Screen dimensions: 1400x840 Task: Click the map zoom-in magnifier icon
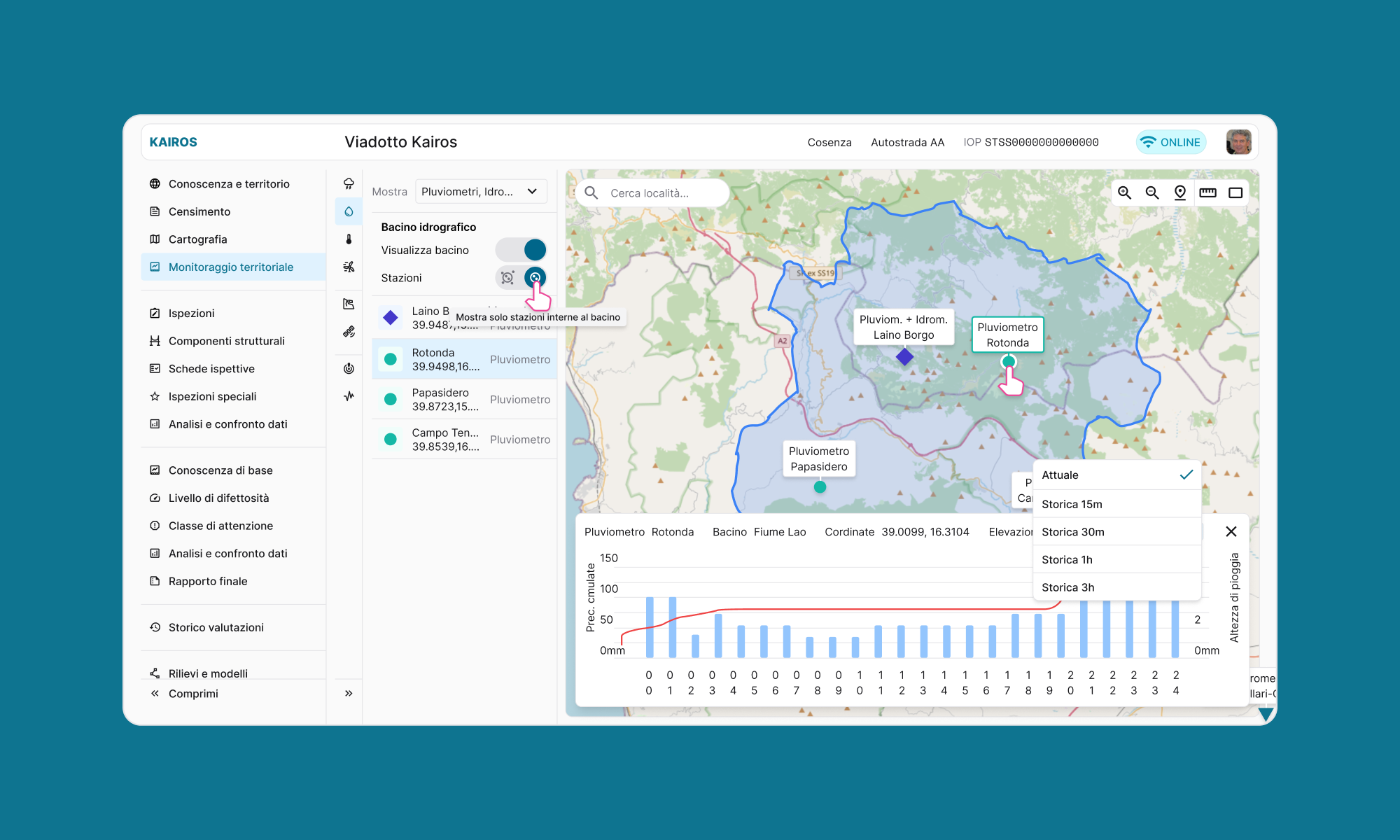click(1124, 192)
